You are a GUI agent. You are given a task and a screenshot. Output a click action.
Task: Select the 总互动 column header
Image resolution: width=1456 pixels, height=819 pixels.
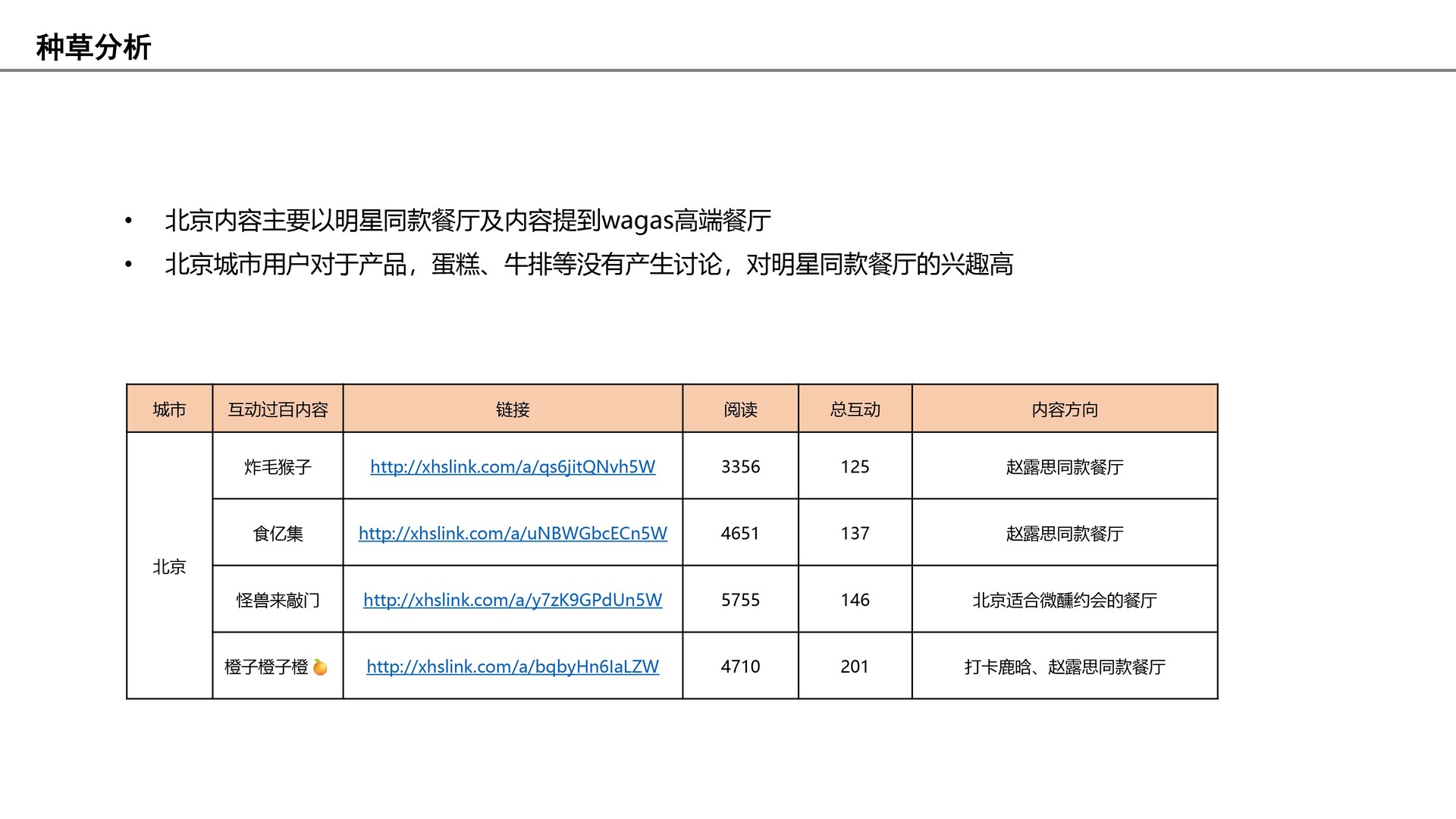[855, 409]
